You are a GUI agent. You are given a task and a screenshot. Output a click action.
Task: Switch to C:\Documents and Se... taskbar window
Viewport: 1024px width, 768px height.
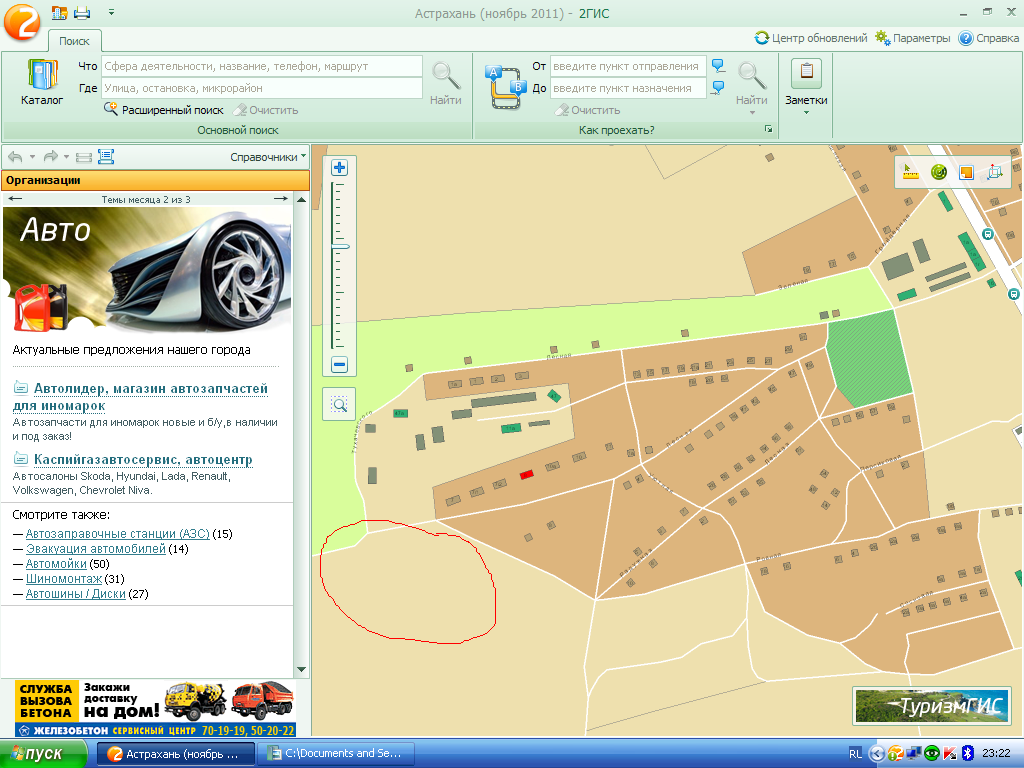point(336,754)
